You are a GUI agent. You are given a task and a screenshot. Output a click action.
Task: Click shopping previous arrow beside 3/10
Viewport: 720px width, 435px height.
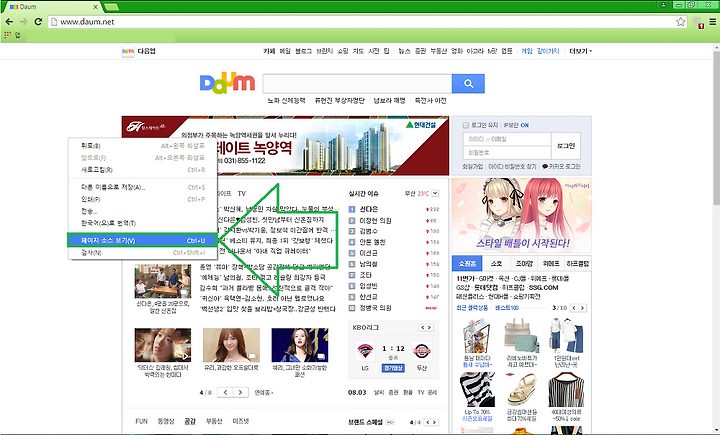point(574,308)
